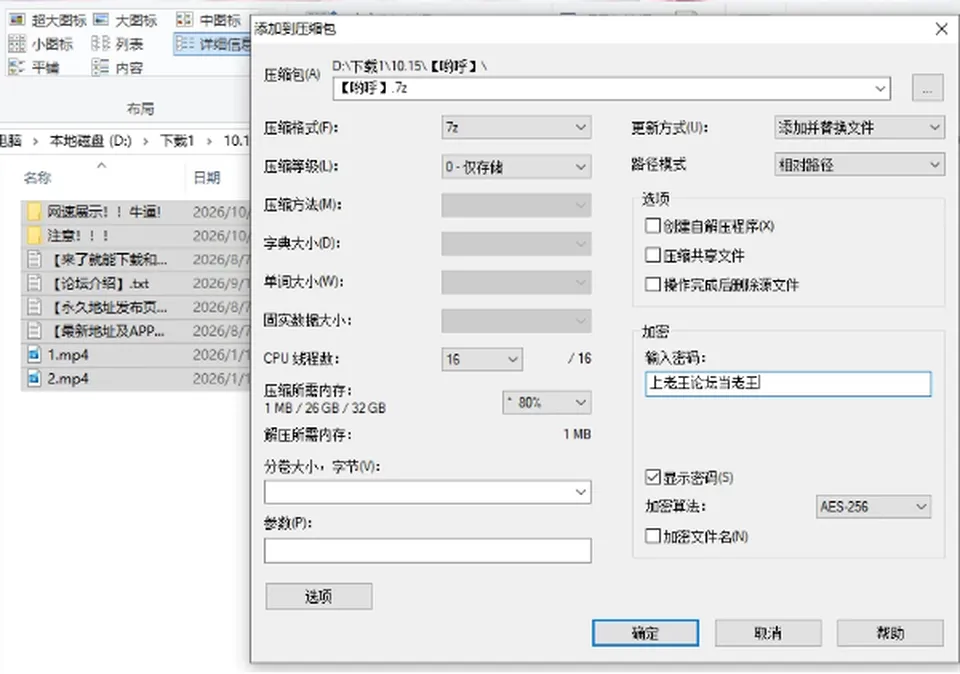960x674 pixels.
Task: Click the folder icon of 网速展示！！牛逼!
Action: (34, 212)
